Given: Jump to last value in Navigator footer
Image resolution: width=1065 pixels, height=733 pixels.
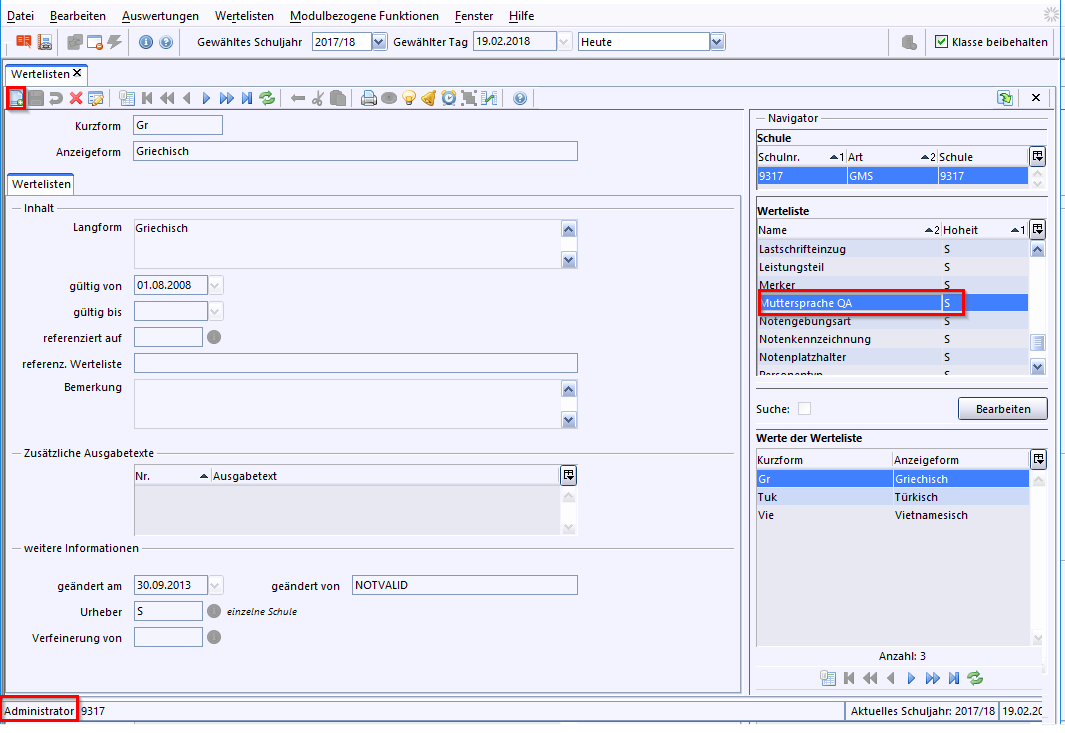Looking at the screenshot, I should tap(954, 678).
